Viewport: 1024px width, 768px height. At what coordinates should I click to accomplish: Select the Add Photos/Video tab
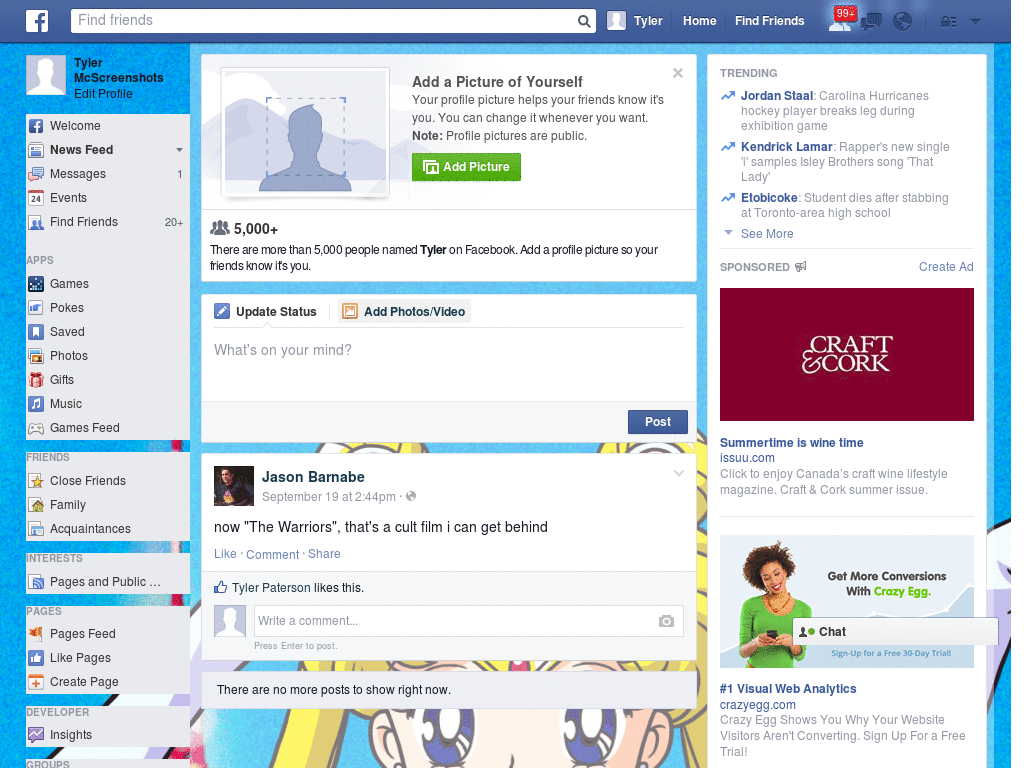pyautogui.click(x=404, y=312)
